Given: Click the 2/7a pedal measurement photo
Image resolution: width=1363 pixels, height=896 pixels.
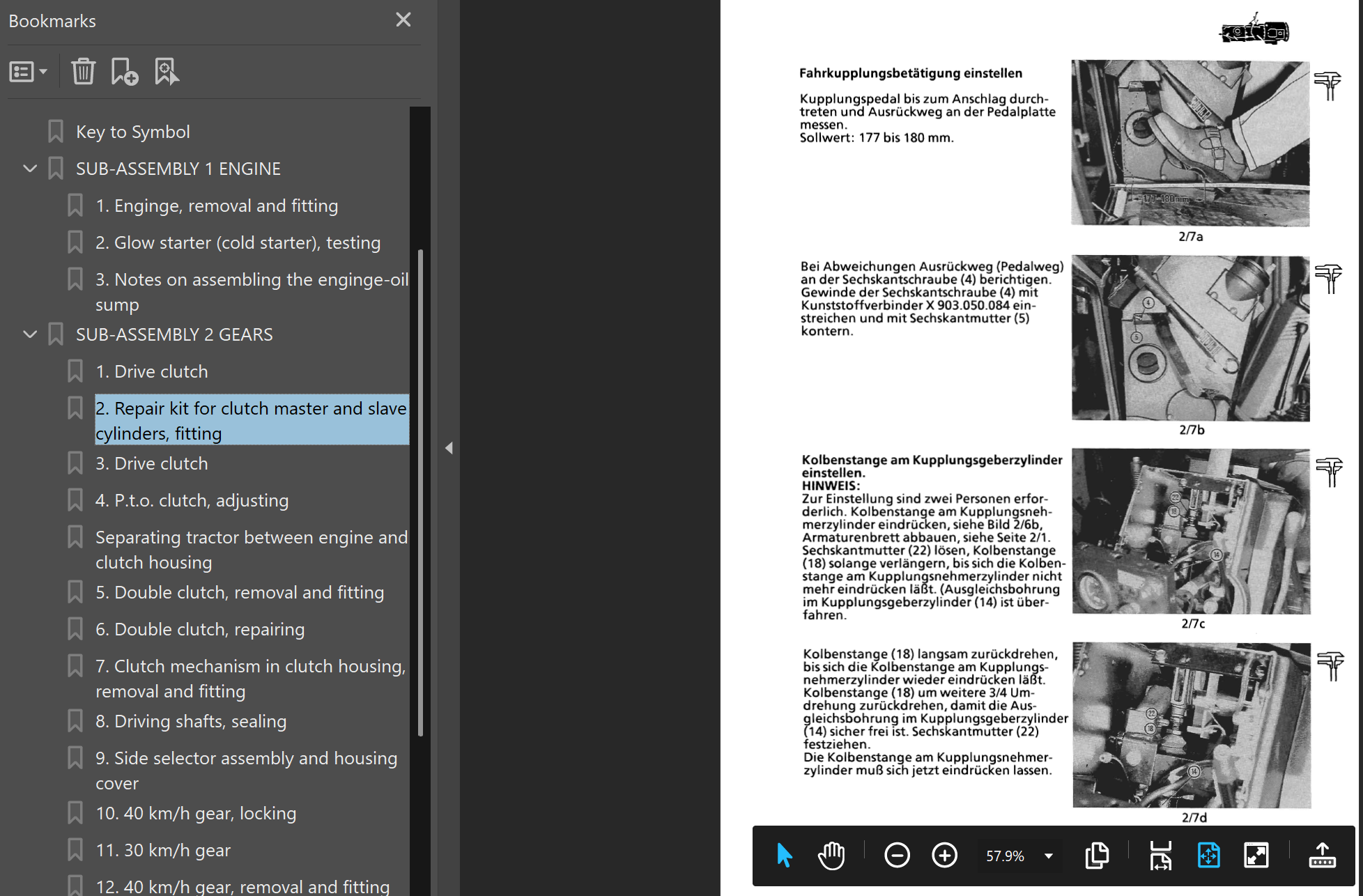Looking at the screenshot, I should 1190,143.
